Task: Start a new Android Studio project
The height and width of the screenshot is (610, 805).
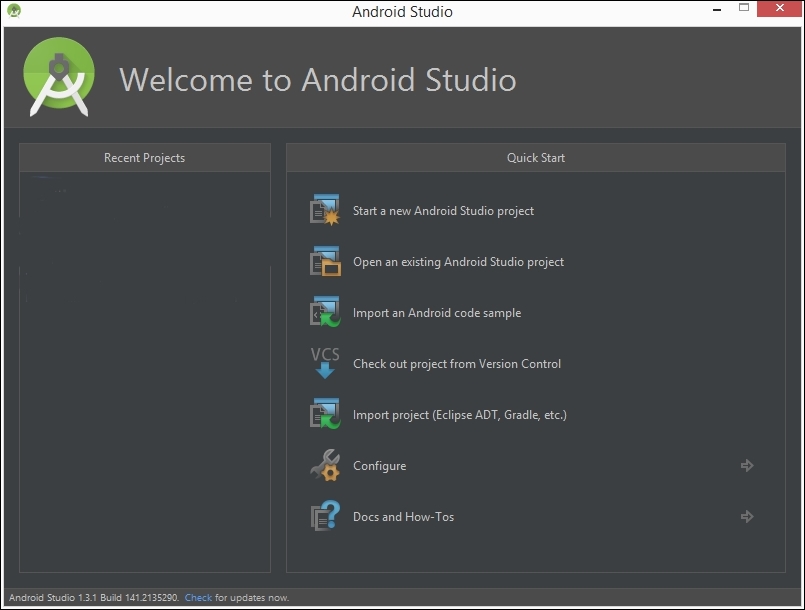Action: pos(443,211)
